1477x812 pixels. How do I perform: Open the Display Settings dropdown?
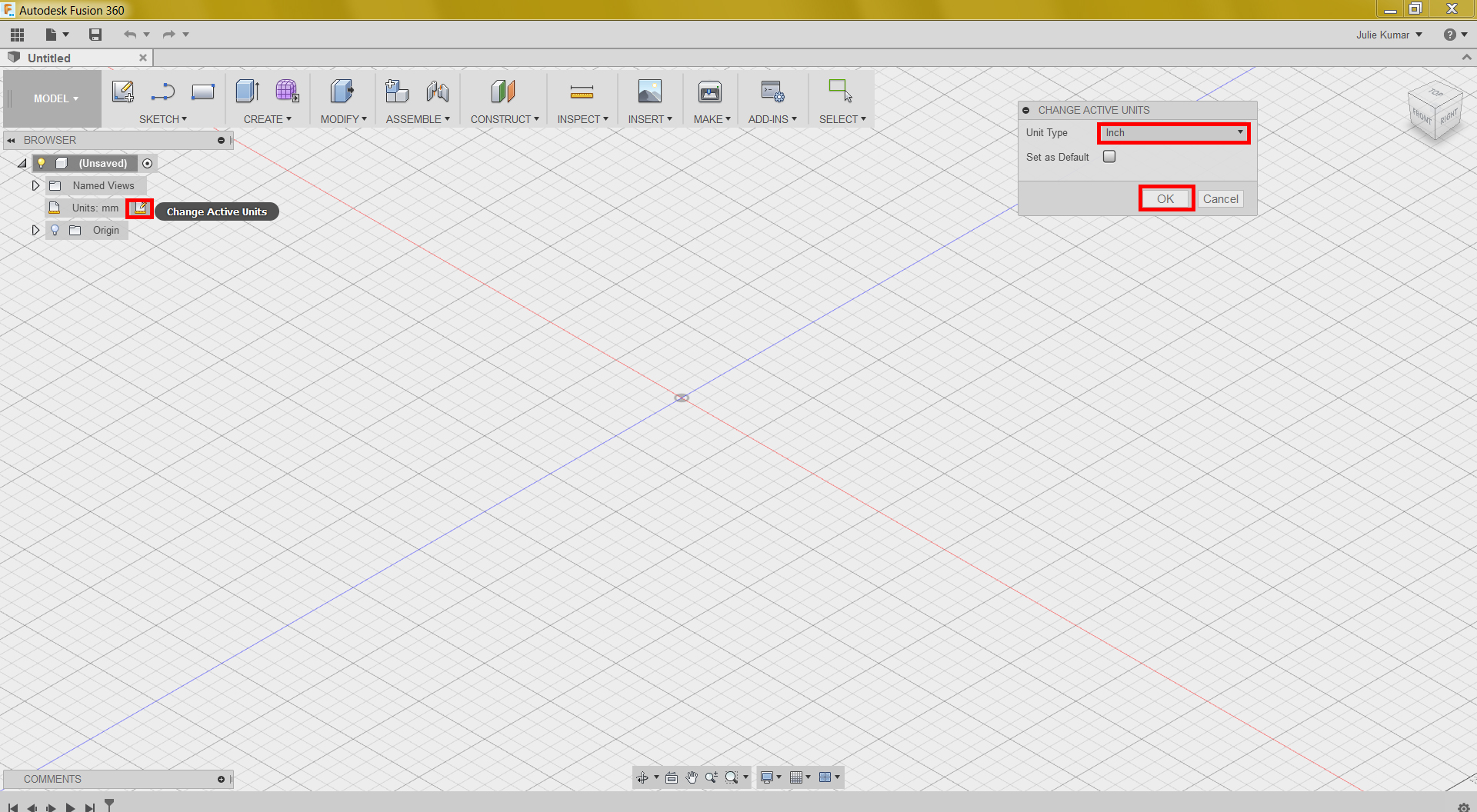pyautogui.click(x=770, y=777)
